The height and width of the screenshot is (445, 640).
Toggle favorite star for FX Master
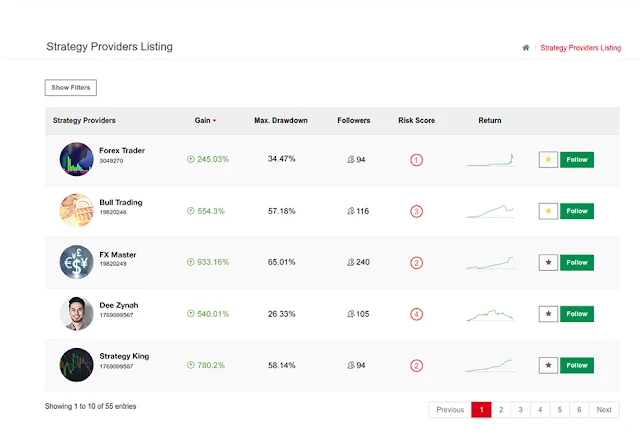pyautogui.click(x=548, y=262)
